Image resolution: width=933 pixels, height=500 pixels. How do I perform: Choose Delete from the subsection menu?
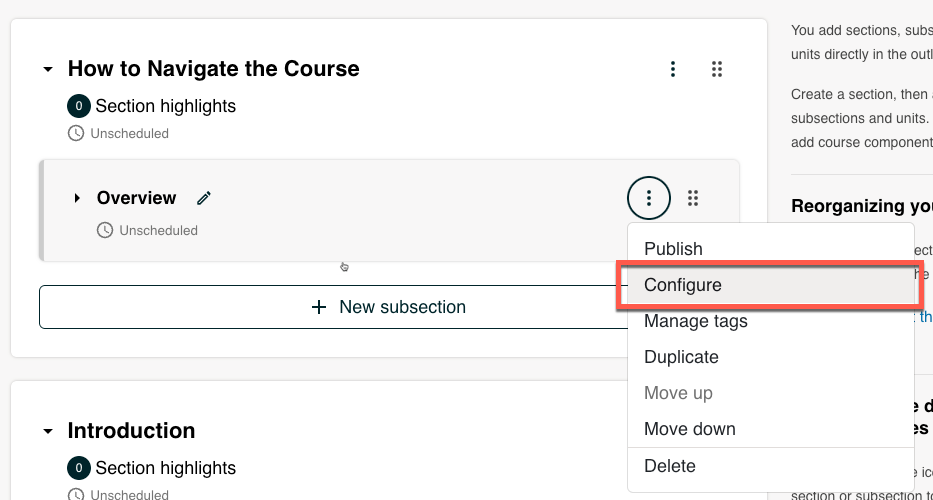coord(670,466)
